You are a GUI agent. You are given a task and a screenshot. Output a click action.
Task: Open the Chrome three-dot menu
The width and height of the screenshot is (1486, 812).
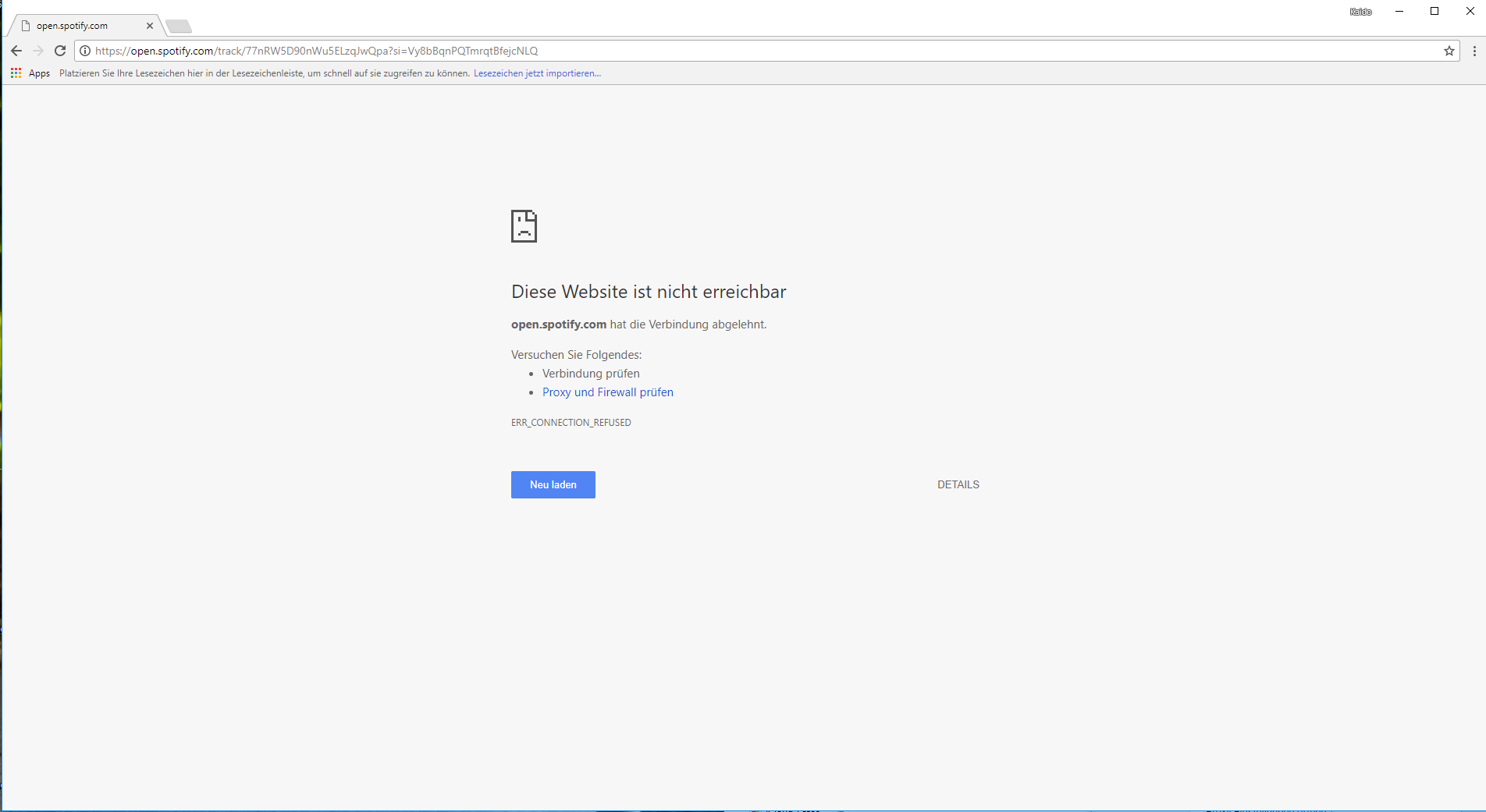coord(1474,51)
